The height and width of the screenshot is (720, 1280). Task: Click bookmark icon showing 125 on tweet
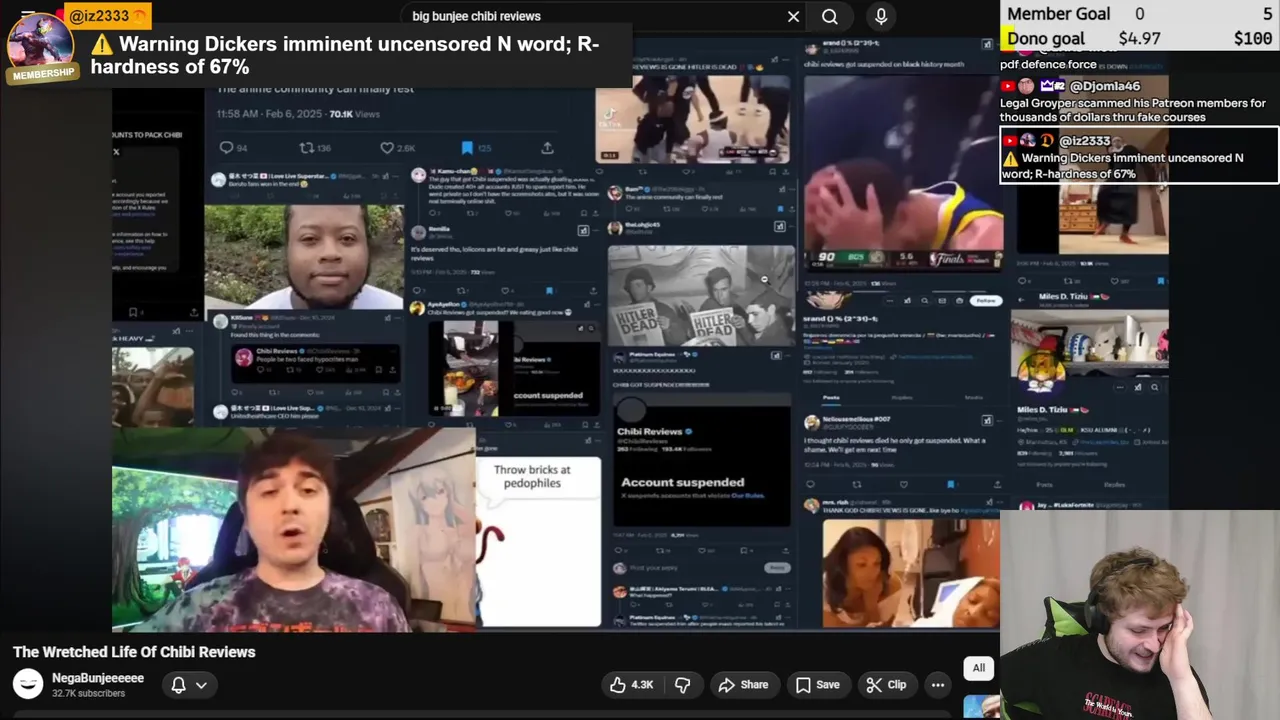(467, 148)
